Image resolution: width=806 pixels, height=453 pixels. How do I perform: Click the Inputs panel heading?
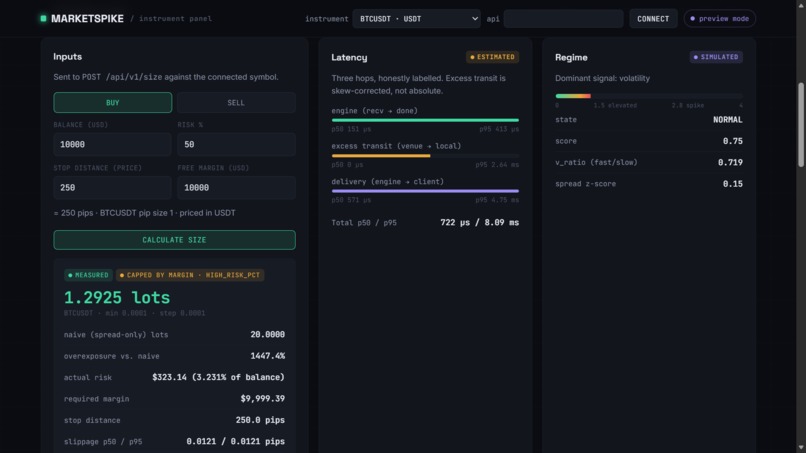(67, 57)
